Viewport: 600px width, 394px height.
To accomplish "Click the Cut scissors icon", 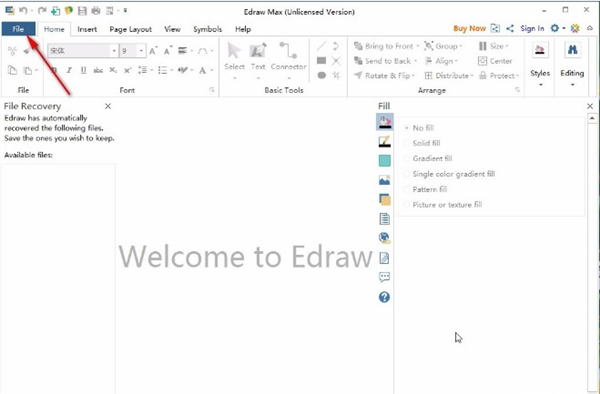I will (12, 51).
